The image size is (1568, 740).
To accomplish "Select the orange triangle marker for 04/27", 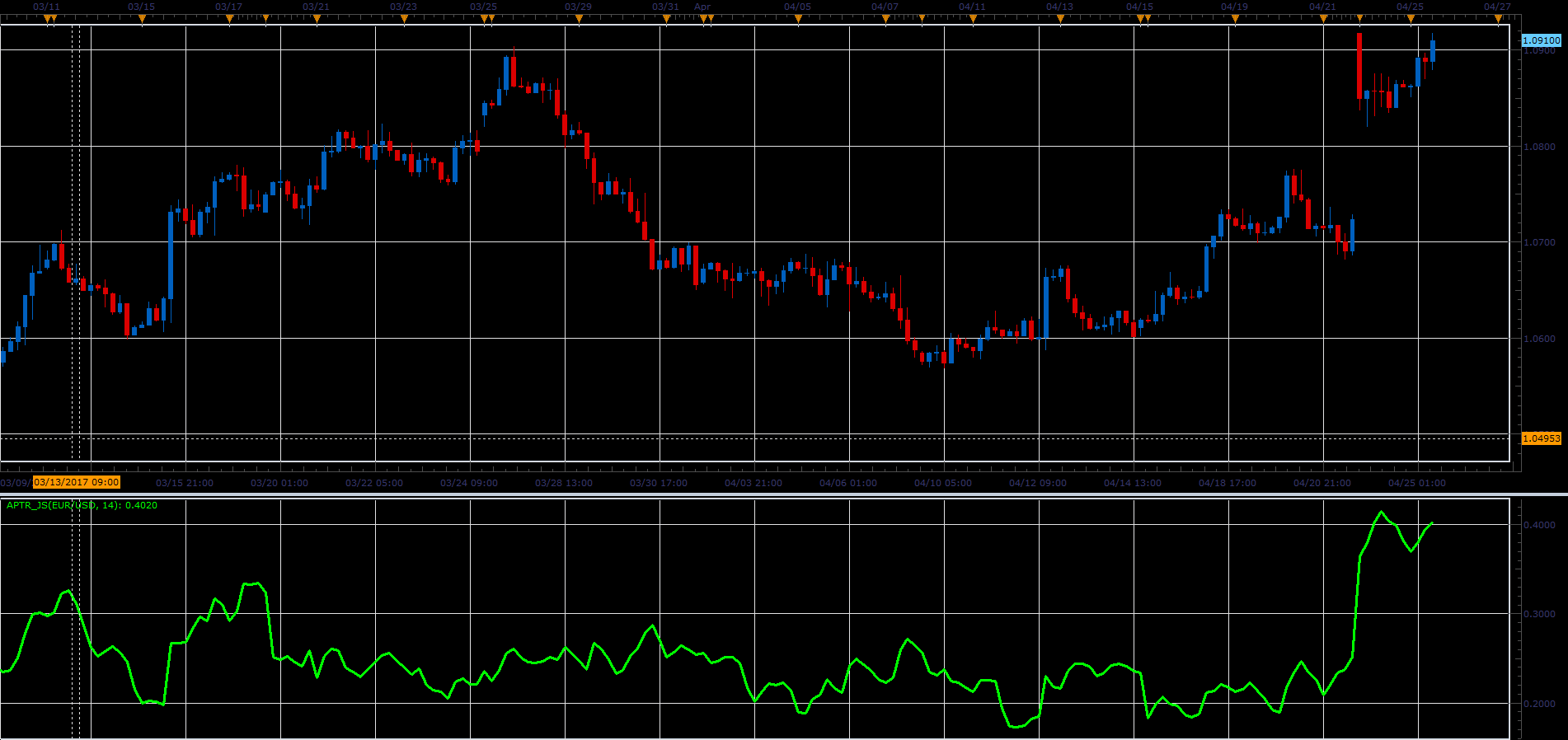I will [1498, 18].
